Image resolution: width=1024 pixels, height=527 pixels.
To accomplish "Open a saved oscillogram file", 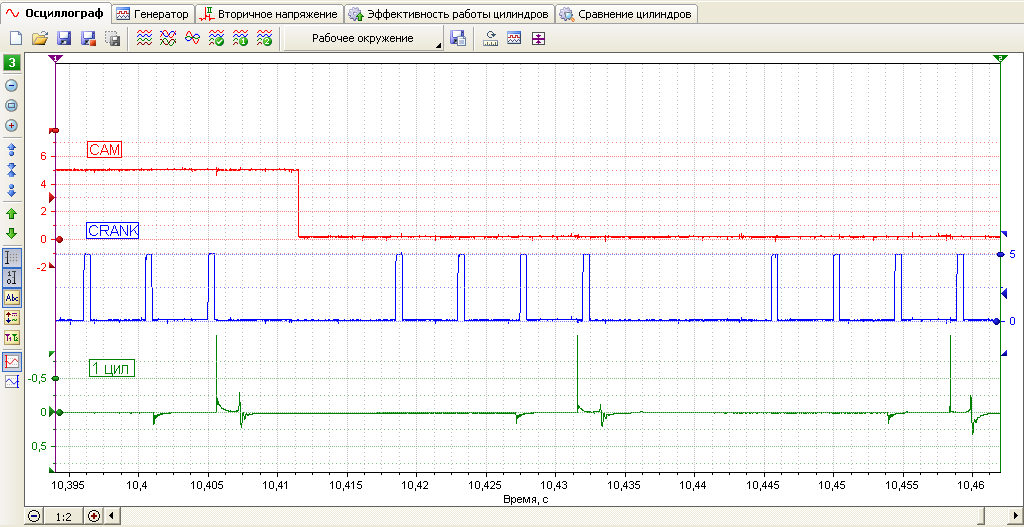I will coord(40,39).
